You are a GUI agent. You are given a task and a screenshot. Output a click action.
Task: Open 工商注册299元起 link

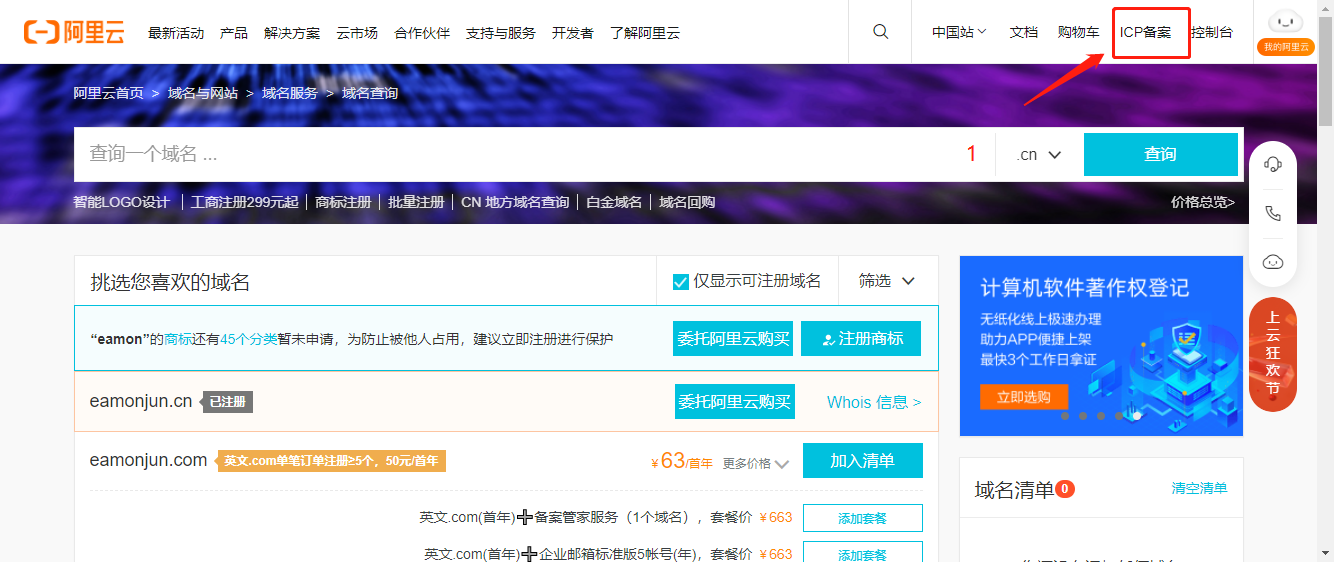(x=245, y=202)
